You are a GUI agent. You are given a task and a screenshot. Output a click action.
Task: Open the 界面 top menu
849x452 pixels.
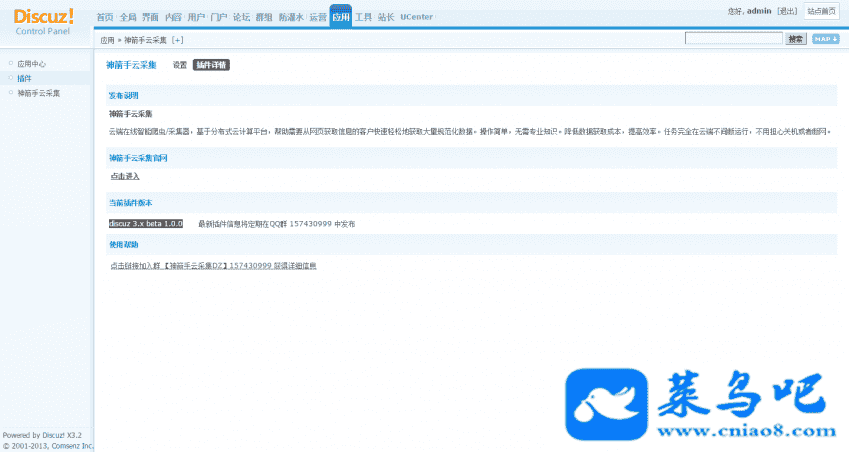coord(150,18)
